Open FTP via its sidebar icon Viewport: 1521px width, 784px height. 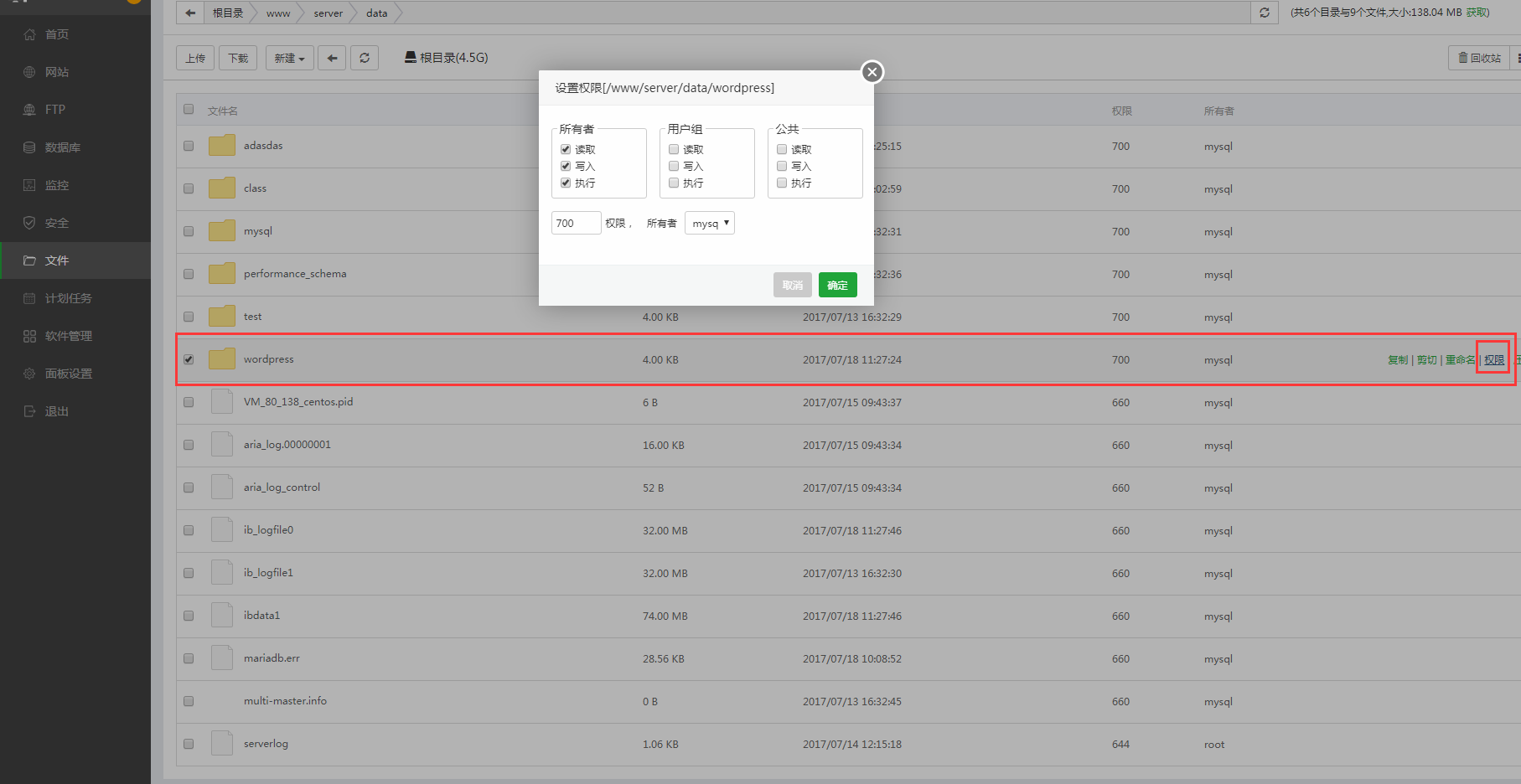click(29, 110)
